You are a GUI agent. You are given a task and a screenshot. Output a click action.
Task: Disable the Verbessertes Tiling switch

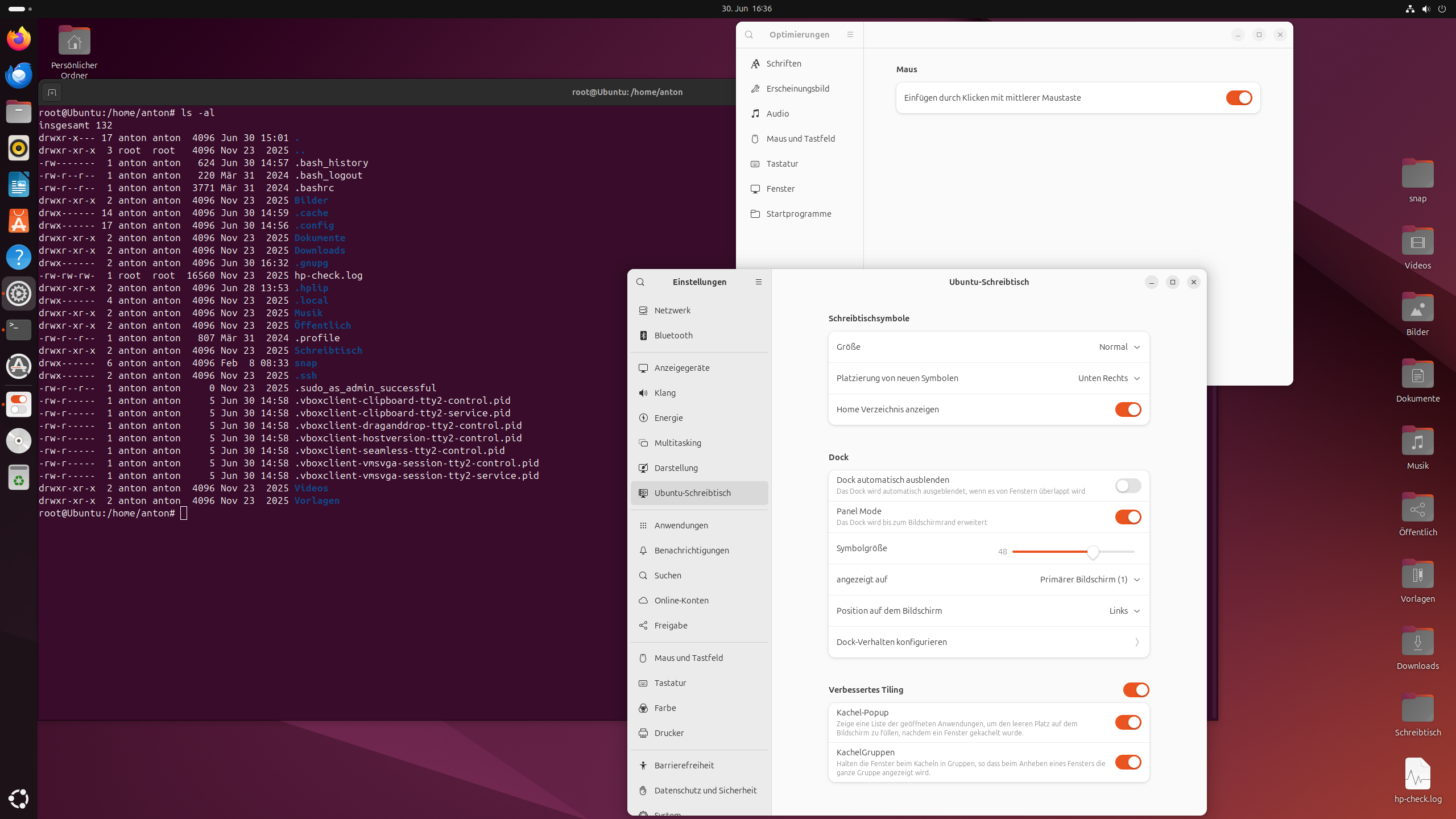tap(1136, 690)
